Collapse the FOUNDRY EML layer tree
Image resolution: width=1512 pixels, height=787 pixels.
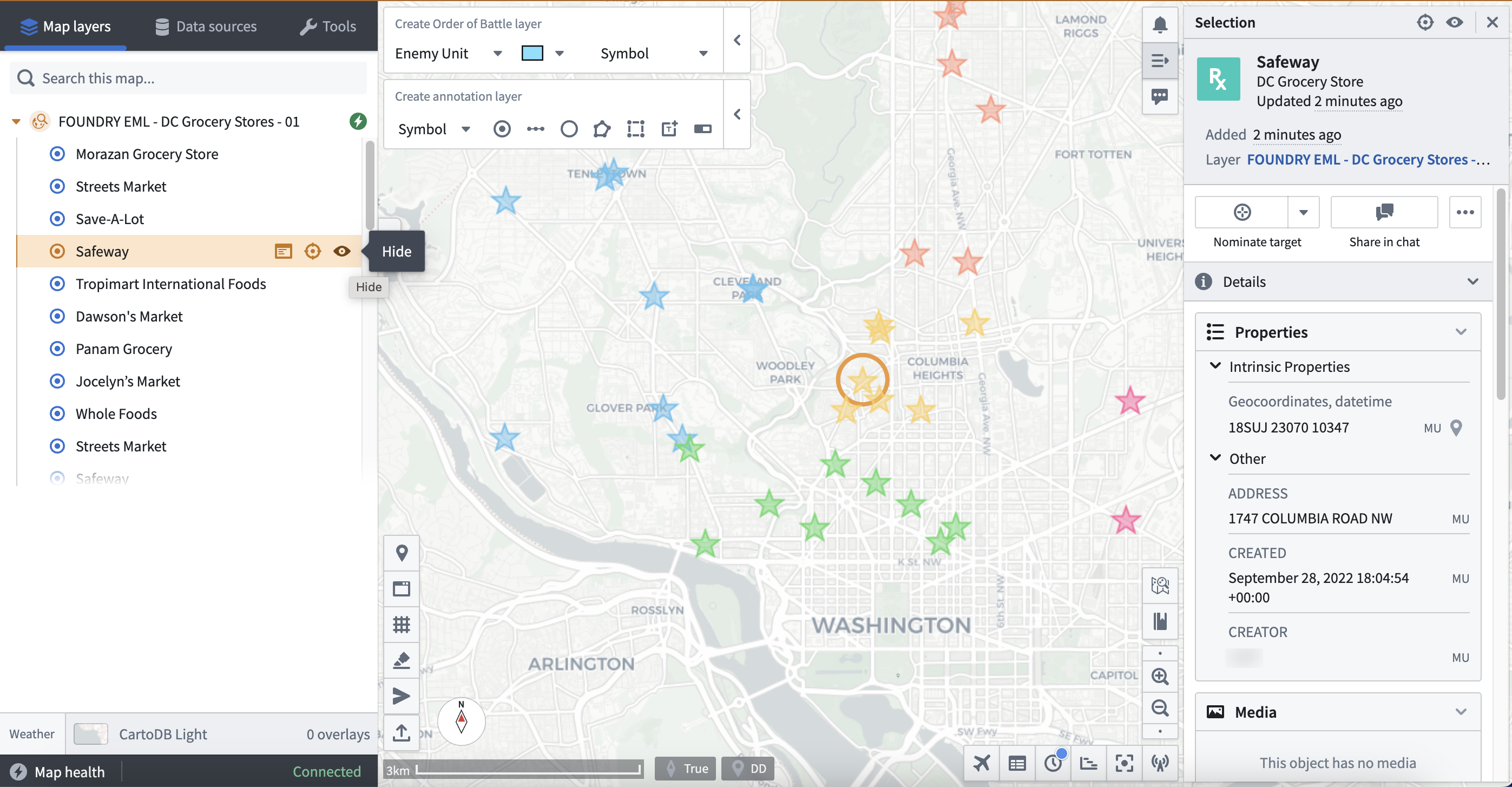pyautogui.click(x=16, y=121)
